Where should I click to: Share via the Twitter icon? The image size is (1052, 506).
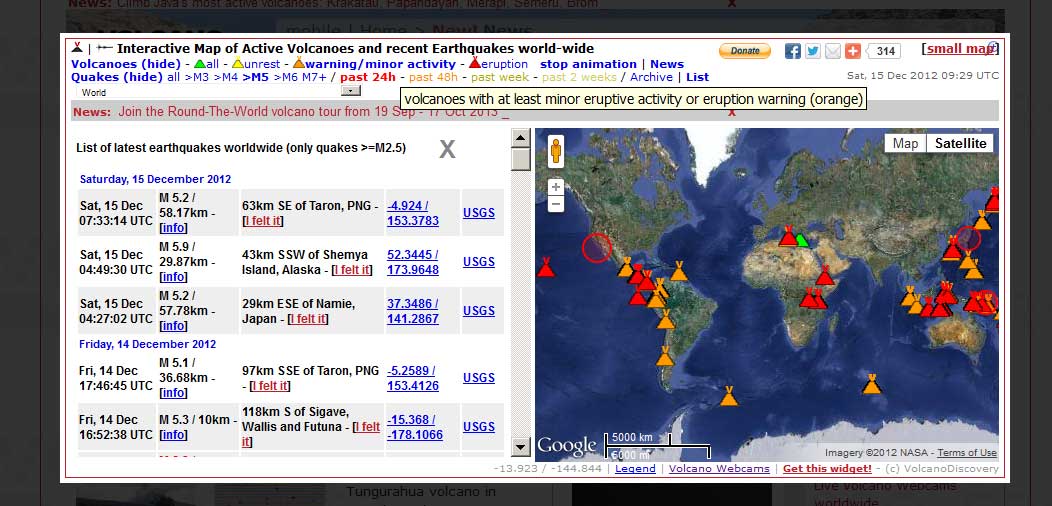click(812, 51)
